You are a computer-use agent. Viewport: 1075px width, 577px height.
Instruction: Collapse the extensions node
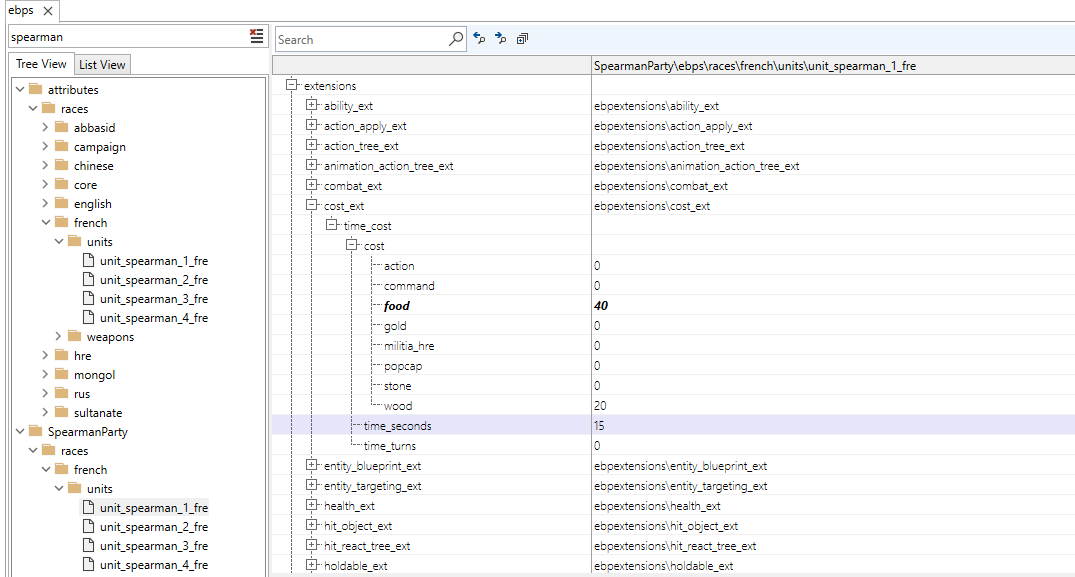(x=292, y=84)
